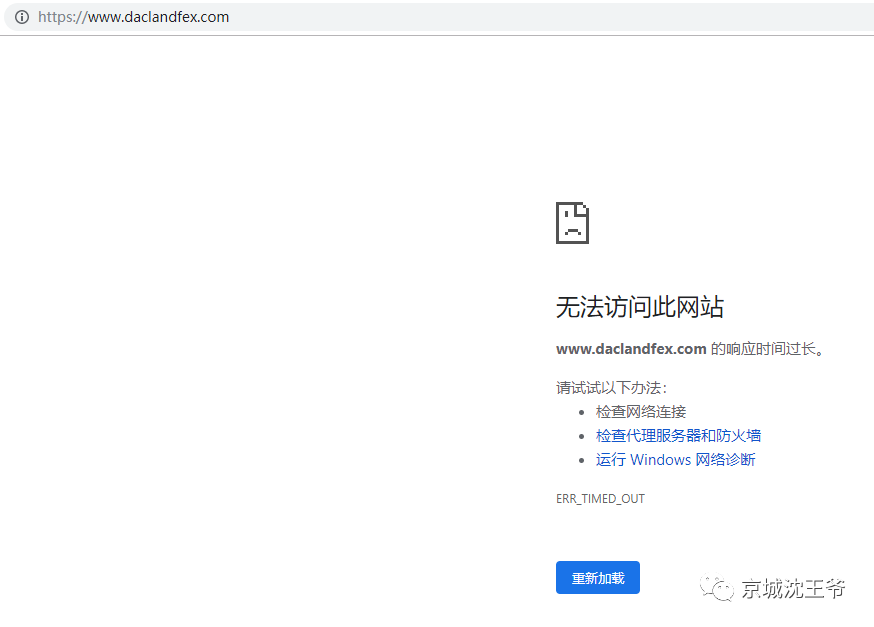Click the ERR_TIMED_OUT error code
874x627 pixels.
coord(600,498)
